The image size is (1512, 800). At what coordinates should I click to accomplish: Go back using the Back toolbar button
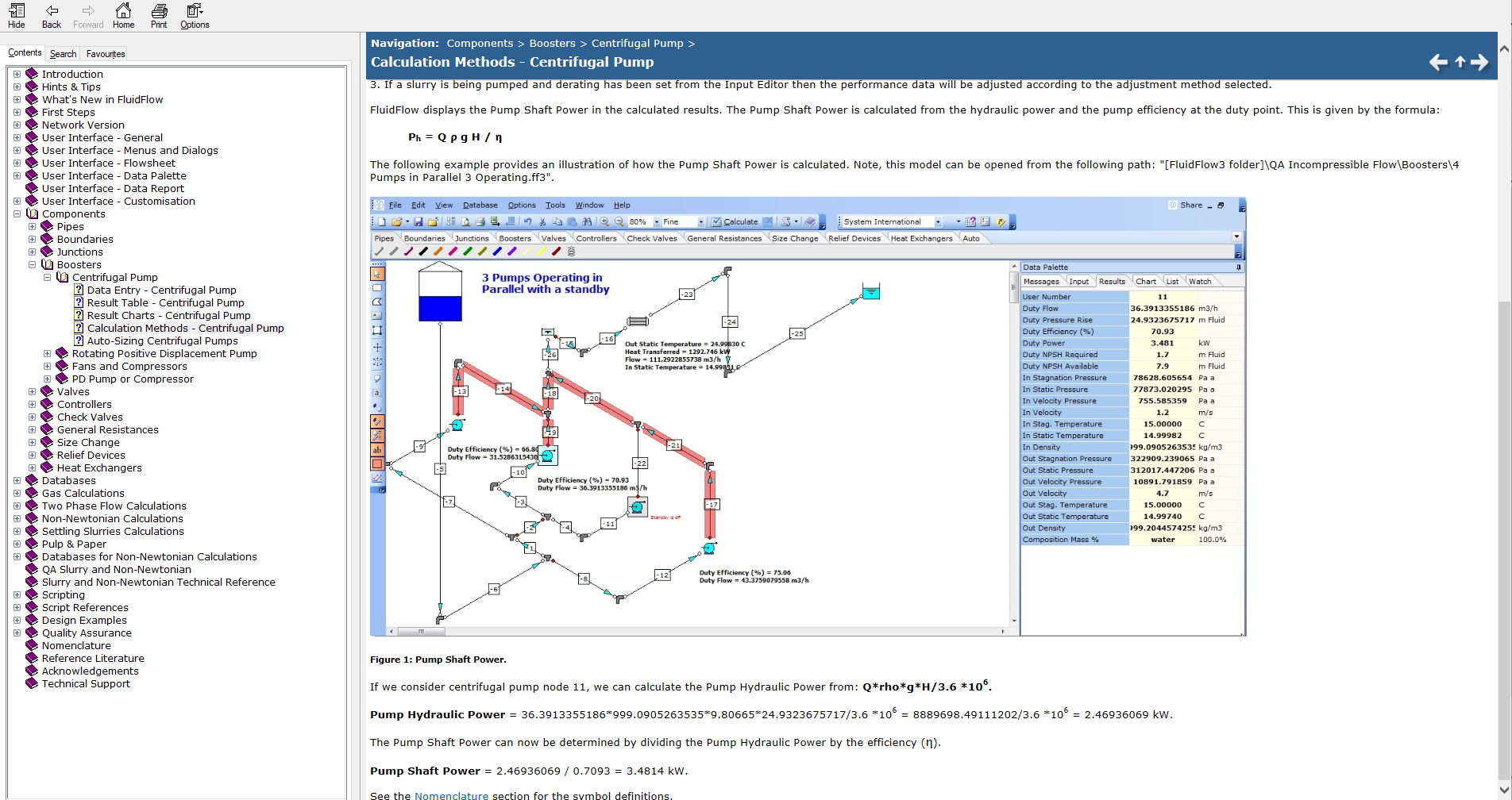pos(52,16)
